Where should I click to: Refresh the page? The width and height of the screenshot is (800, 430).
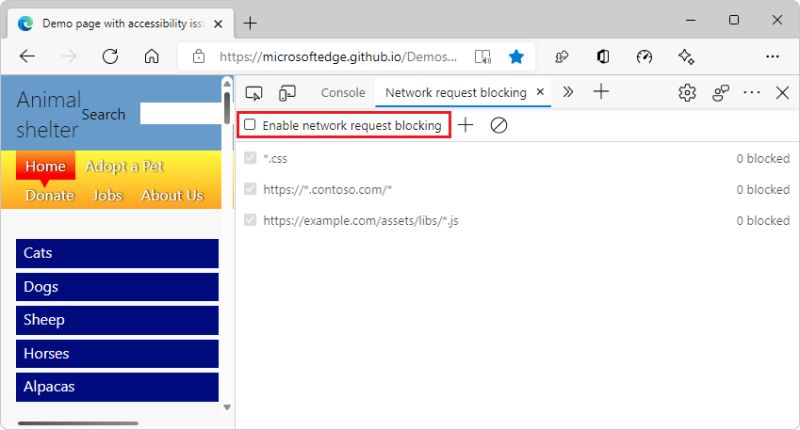click(x=110, y=56)
